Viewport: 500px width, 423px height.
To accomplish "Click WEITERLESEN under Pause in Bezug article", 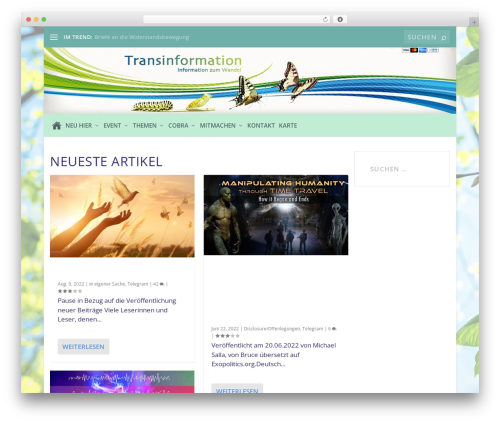I will [x=83, y=347].
